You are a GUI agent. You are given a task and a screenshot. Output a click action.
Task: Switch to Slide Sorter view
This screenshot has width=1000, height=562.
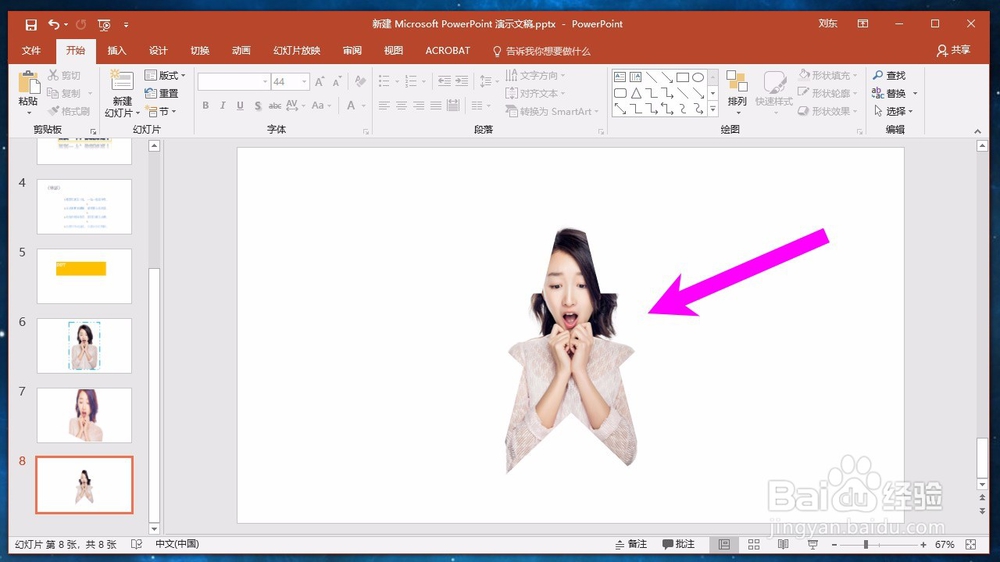point(754,544)
